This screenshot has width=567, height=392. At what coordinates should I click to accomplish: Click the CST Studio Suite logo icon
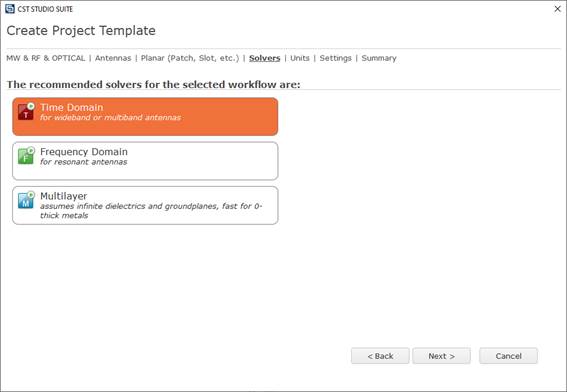pos(10,9)
